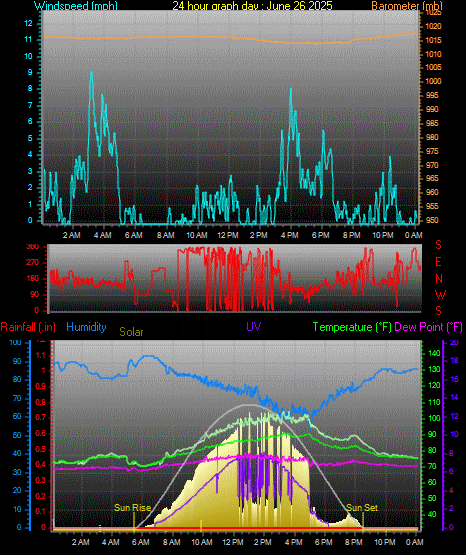
Task: Click the 1.1 value on the rainfall axis
Action: tap(41, 356)
